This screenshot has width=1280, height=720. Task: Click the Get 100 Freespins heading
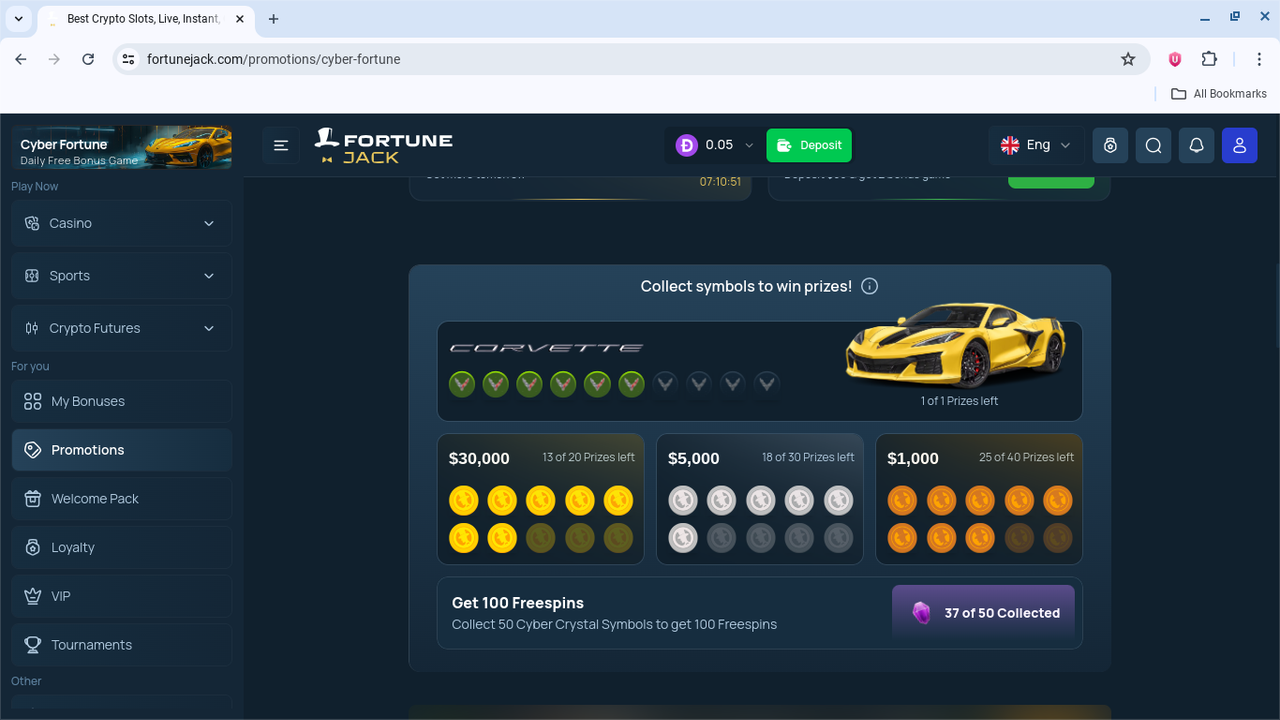pyautogui.click(x=518, y=603)
